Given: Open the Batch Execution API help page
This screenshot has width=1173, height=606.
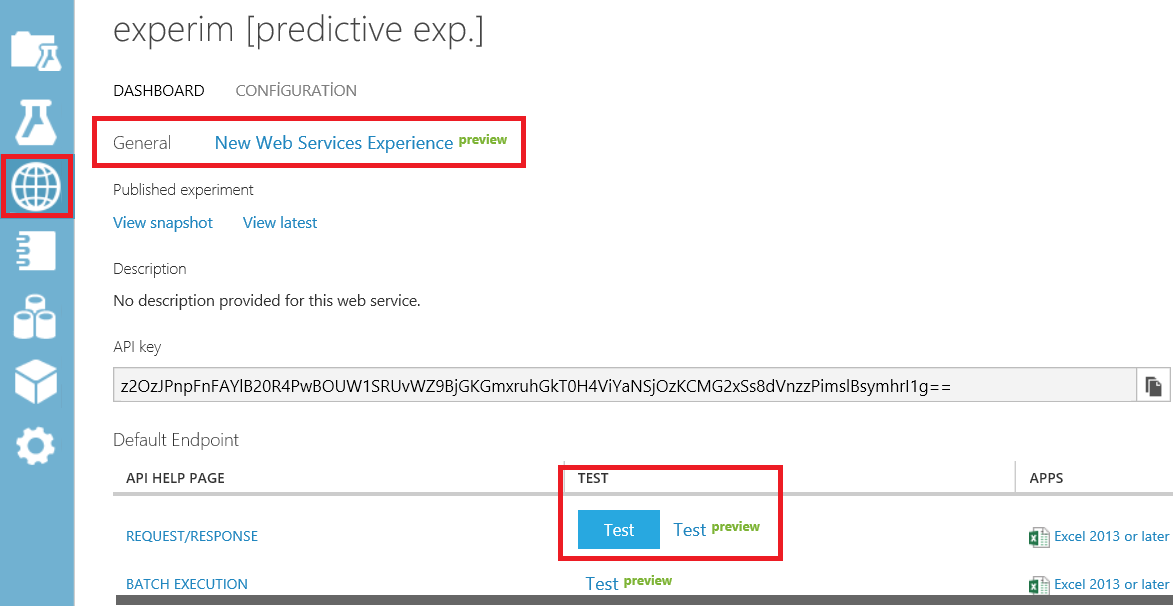Looking at the screenshot, I should pos(187,585).
